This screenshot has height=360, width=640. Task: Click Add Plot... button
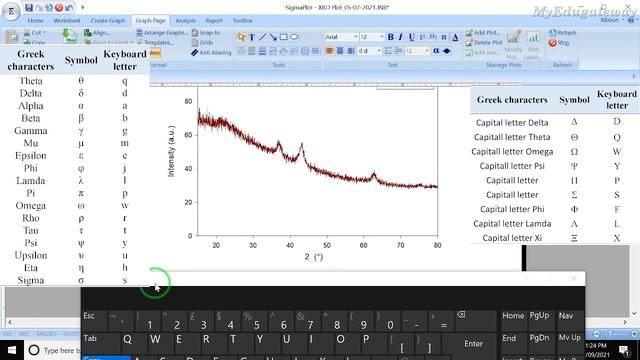[482, 32]
